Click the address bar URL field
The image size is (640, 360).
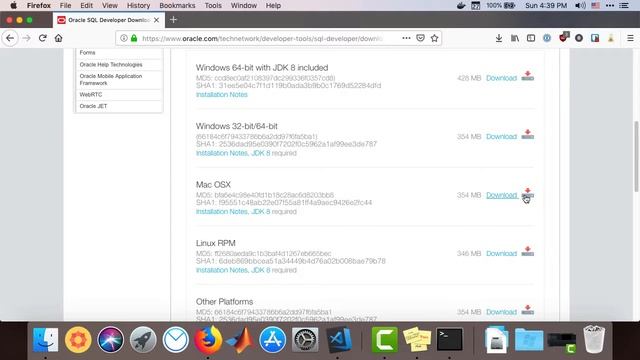(262, 38)
